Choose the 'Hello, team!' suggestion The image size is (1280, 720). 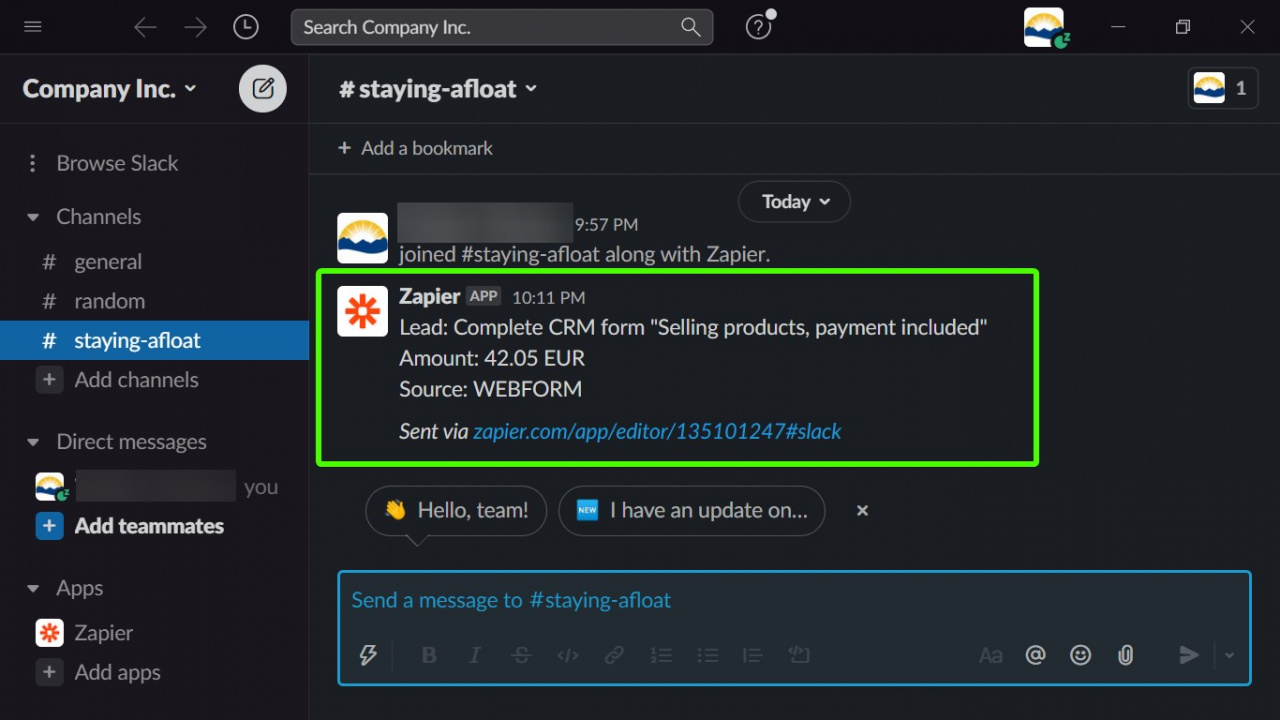[x=456, y=511]
